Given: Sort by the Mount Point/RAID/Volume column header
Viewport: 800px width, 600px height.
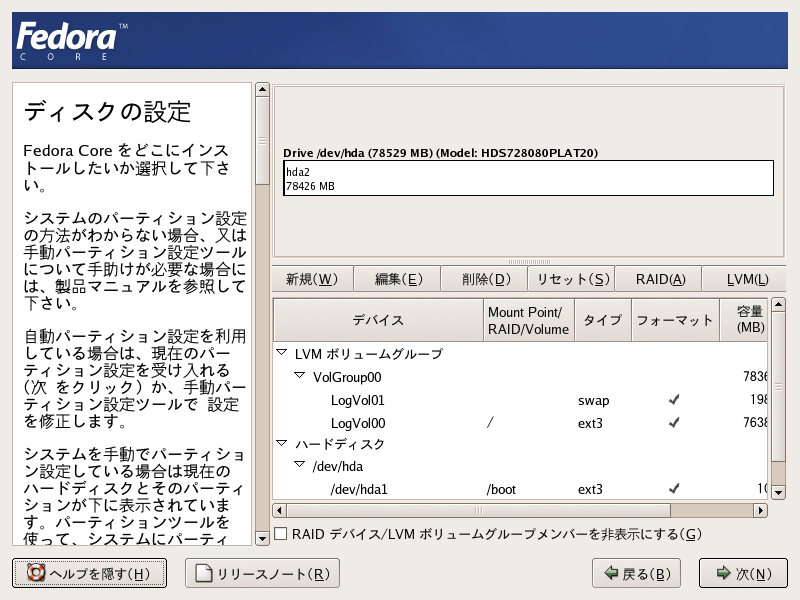Looking at the screenshot, I should click(x=529, y=320).
